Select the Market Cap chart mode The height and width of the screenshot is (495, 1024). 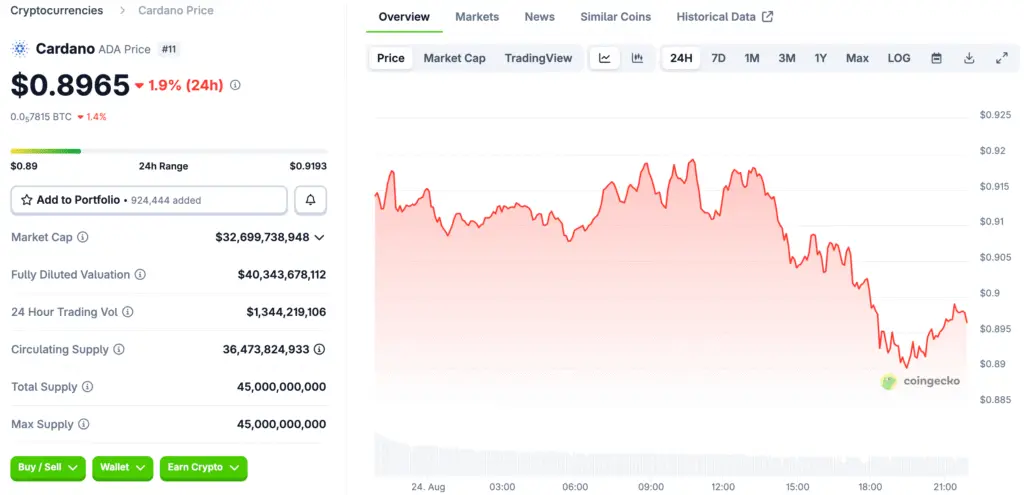point(455,58)
